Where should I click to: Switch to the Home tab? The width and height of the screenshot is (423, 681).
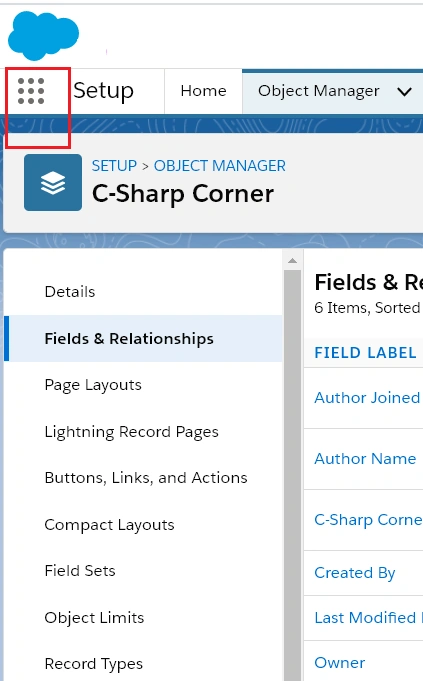coord(203,91)
